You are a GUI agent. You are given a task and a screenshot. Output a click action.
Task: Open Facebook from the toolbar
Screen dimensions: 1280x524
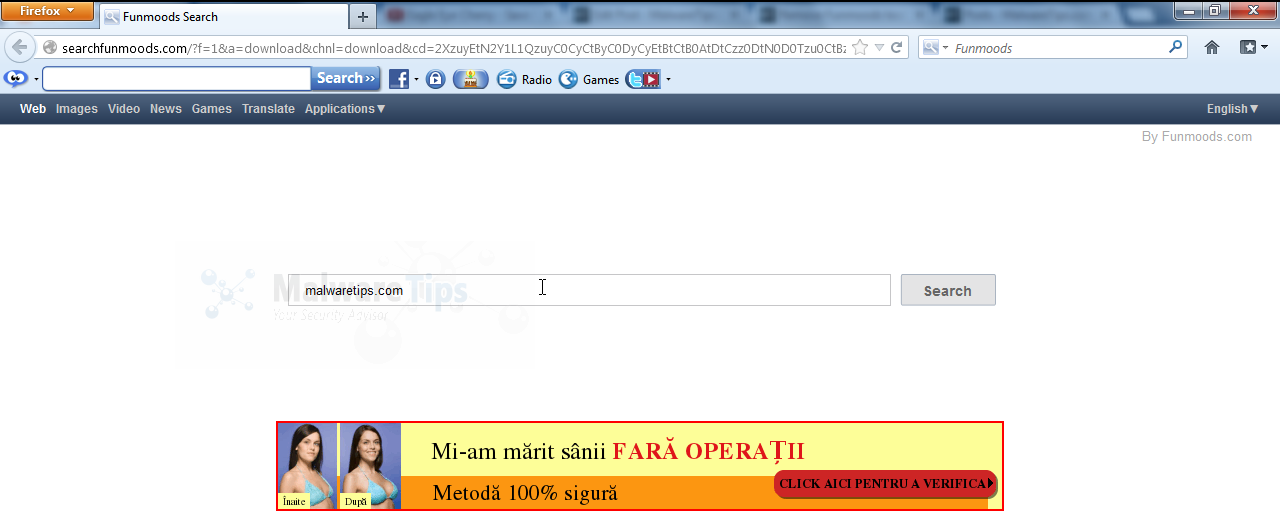pos(399,79)
